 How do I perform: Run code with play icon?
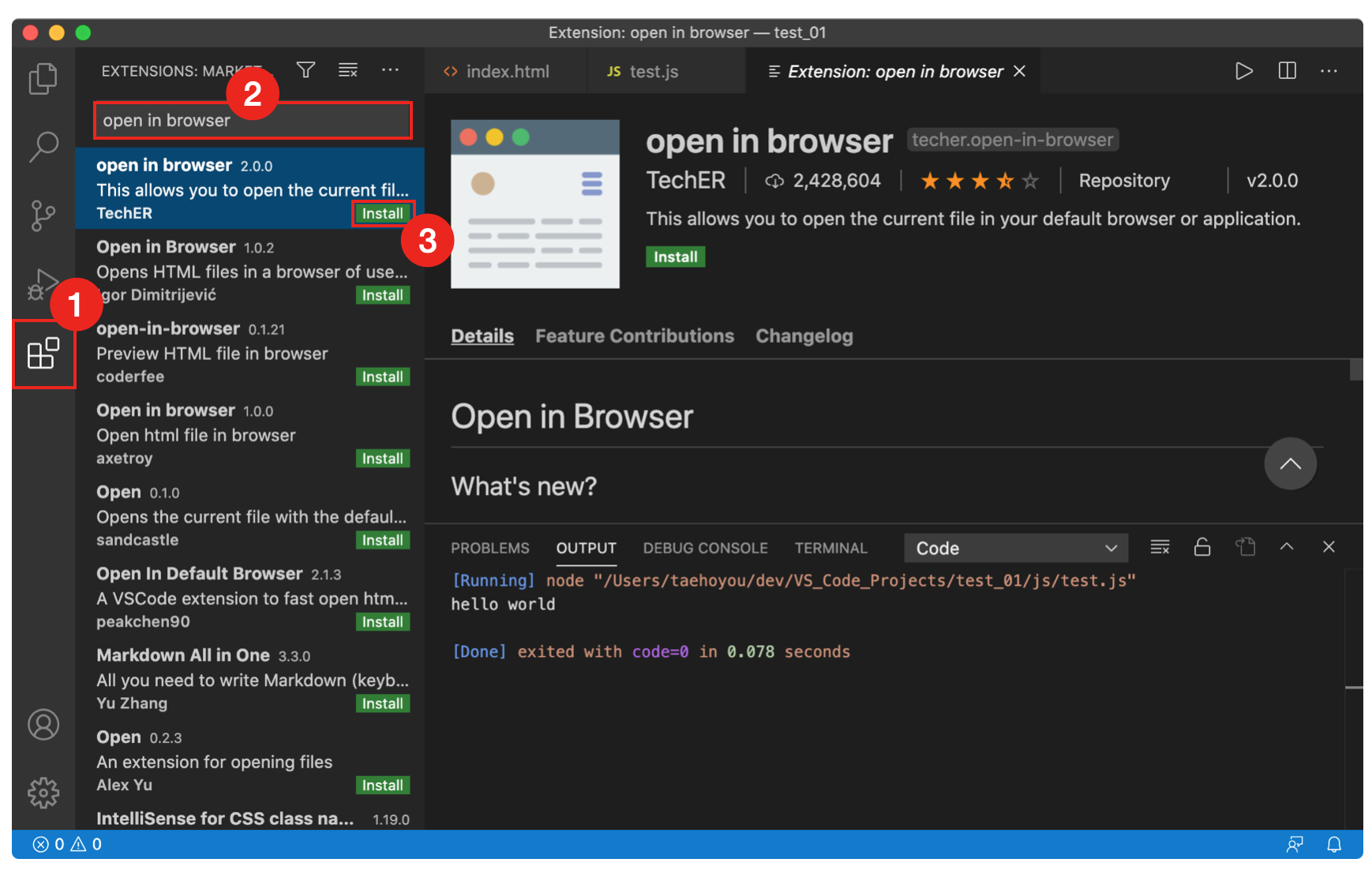(1244, 71)
